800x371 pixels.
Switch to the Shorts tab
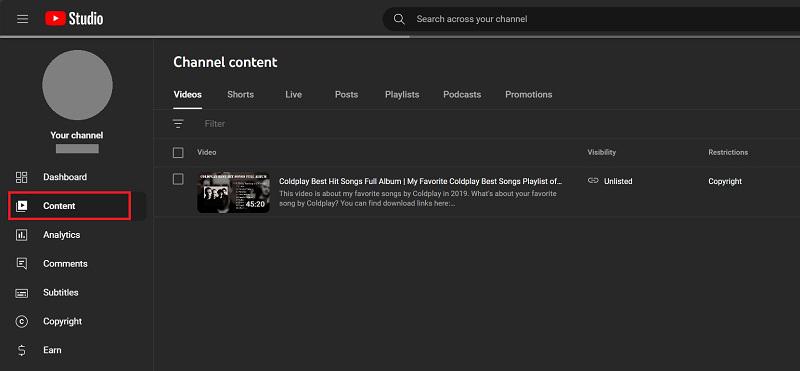240,95
